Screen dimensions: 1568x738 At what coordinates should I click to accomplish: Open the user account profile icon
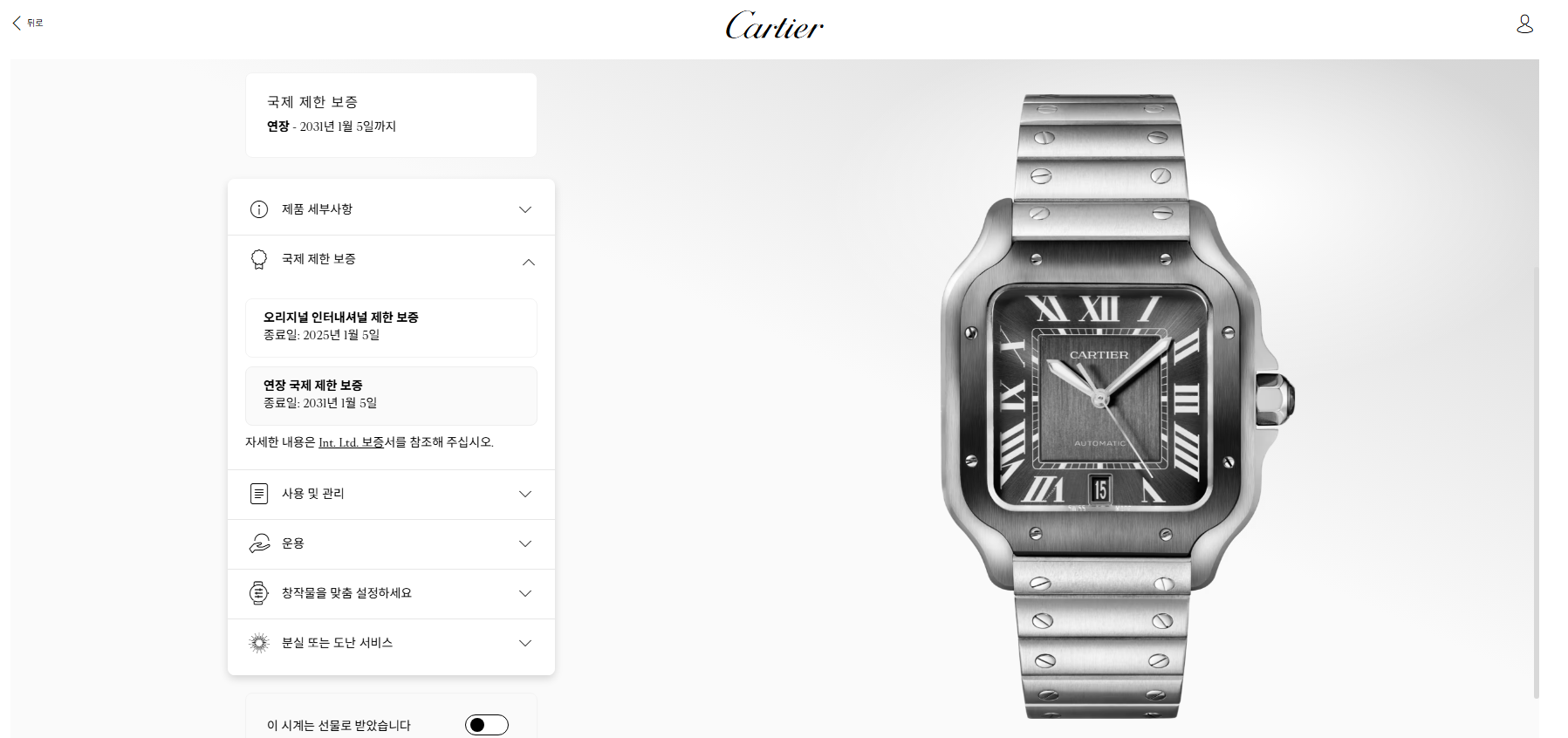[x=1524, y=24]
